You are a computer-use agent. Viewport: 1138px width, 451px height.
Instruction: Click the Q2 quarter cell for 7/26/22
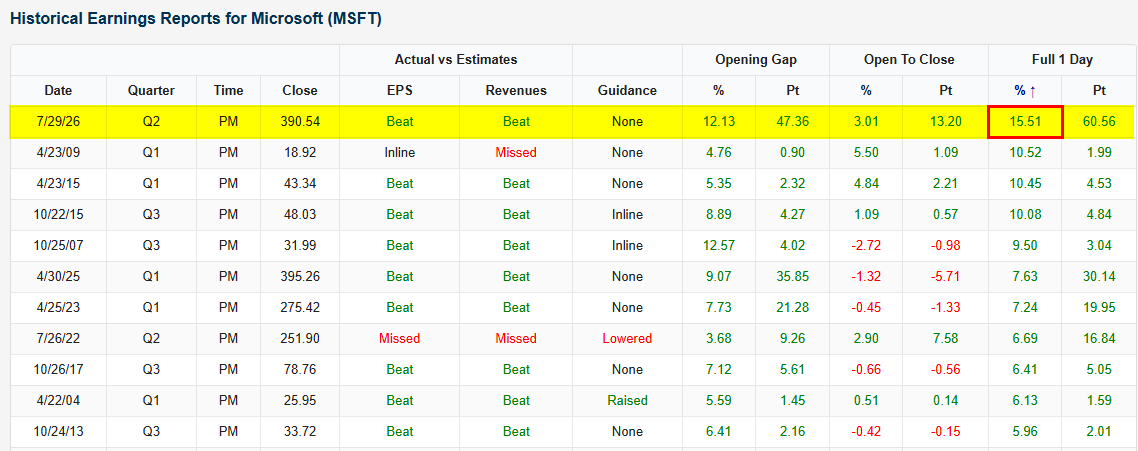pyautogui.click(x=151, y=338)
